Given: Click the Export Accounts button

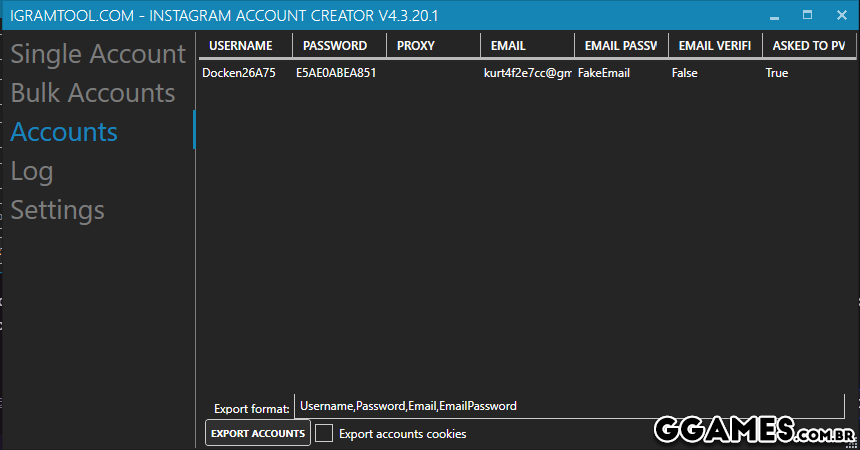Looking at the screenshot, I should 257,433.
